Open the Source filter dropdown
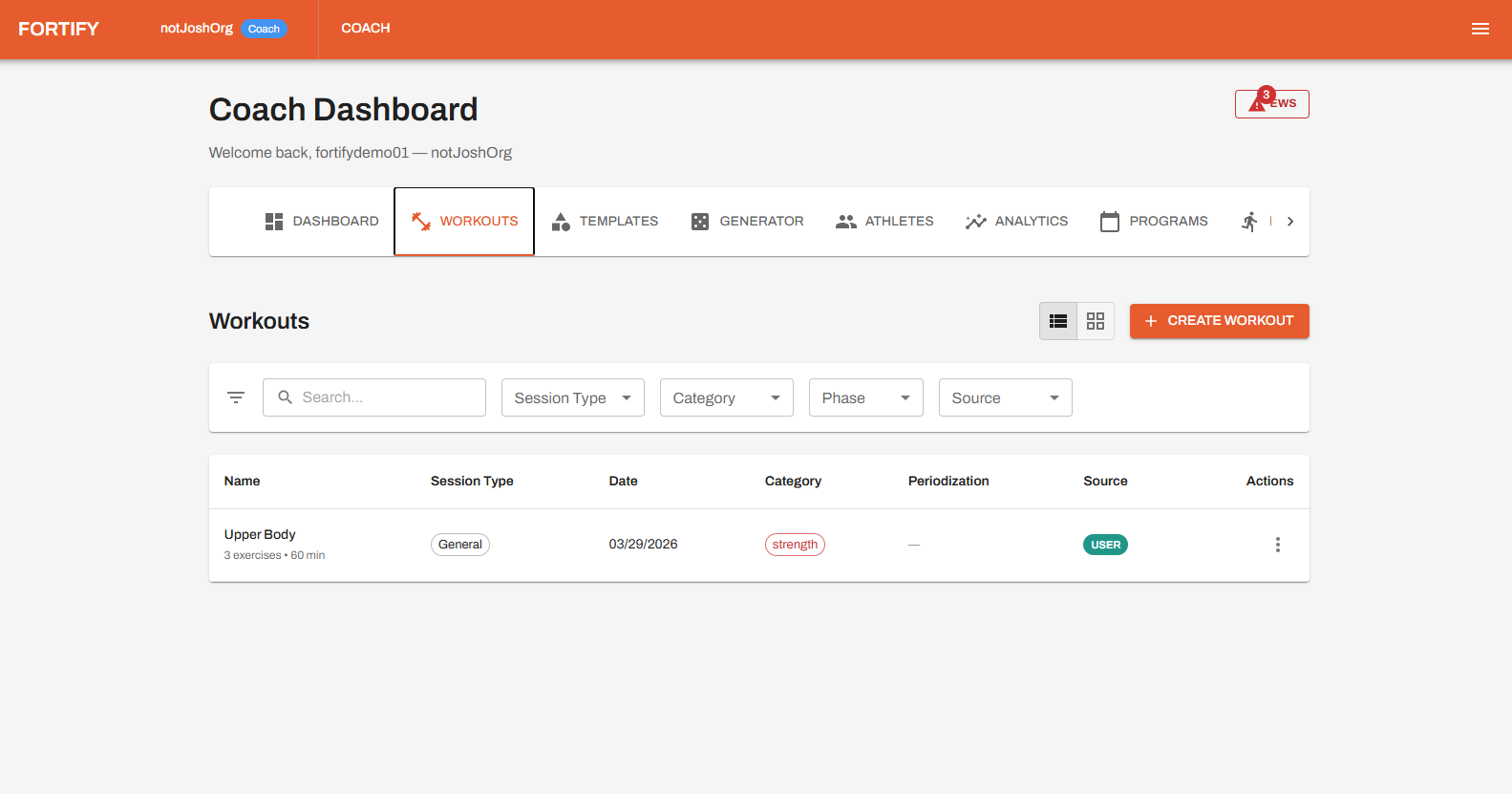This screenshot has height=794, width=1512. click(1005, 397)
